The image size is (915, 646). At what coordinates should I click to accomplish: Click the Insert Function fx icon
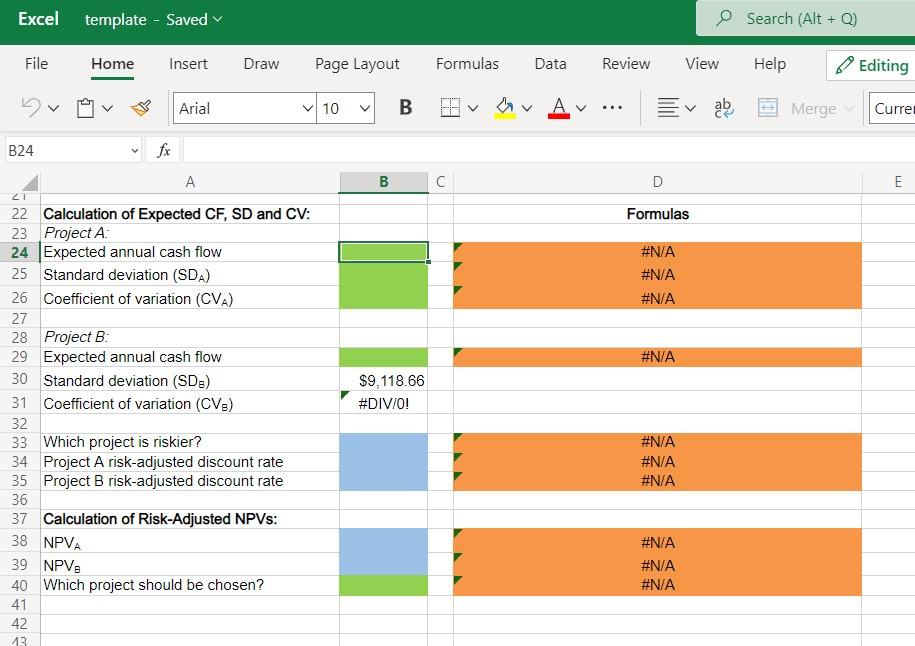(x=163, y=150)
